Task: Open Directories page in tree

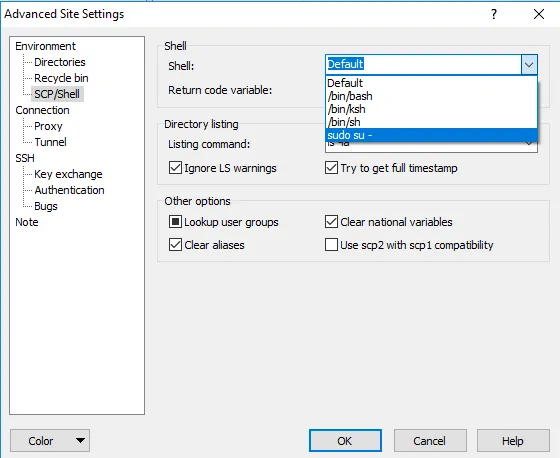Action: click(60, 62)
